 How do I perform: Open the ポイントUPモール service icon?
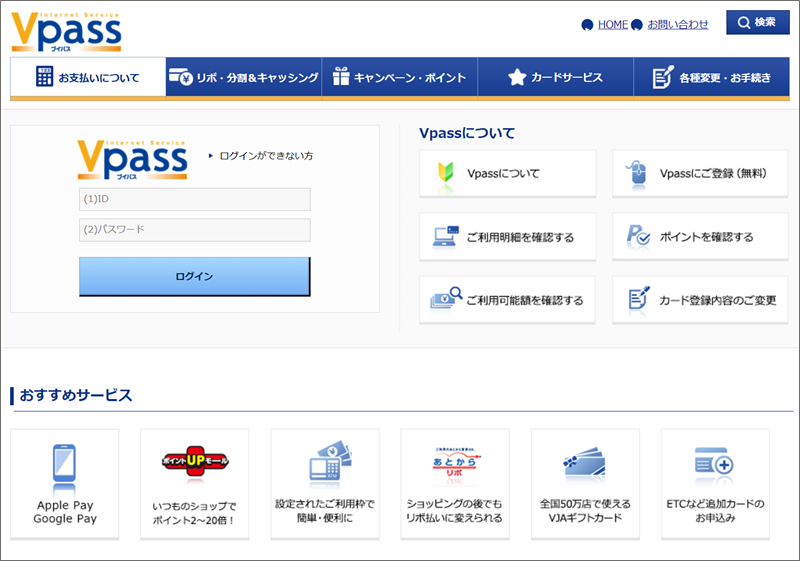[194, 462]
